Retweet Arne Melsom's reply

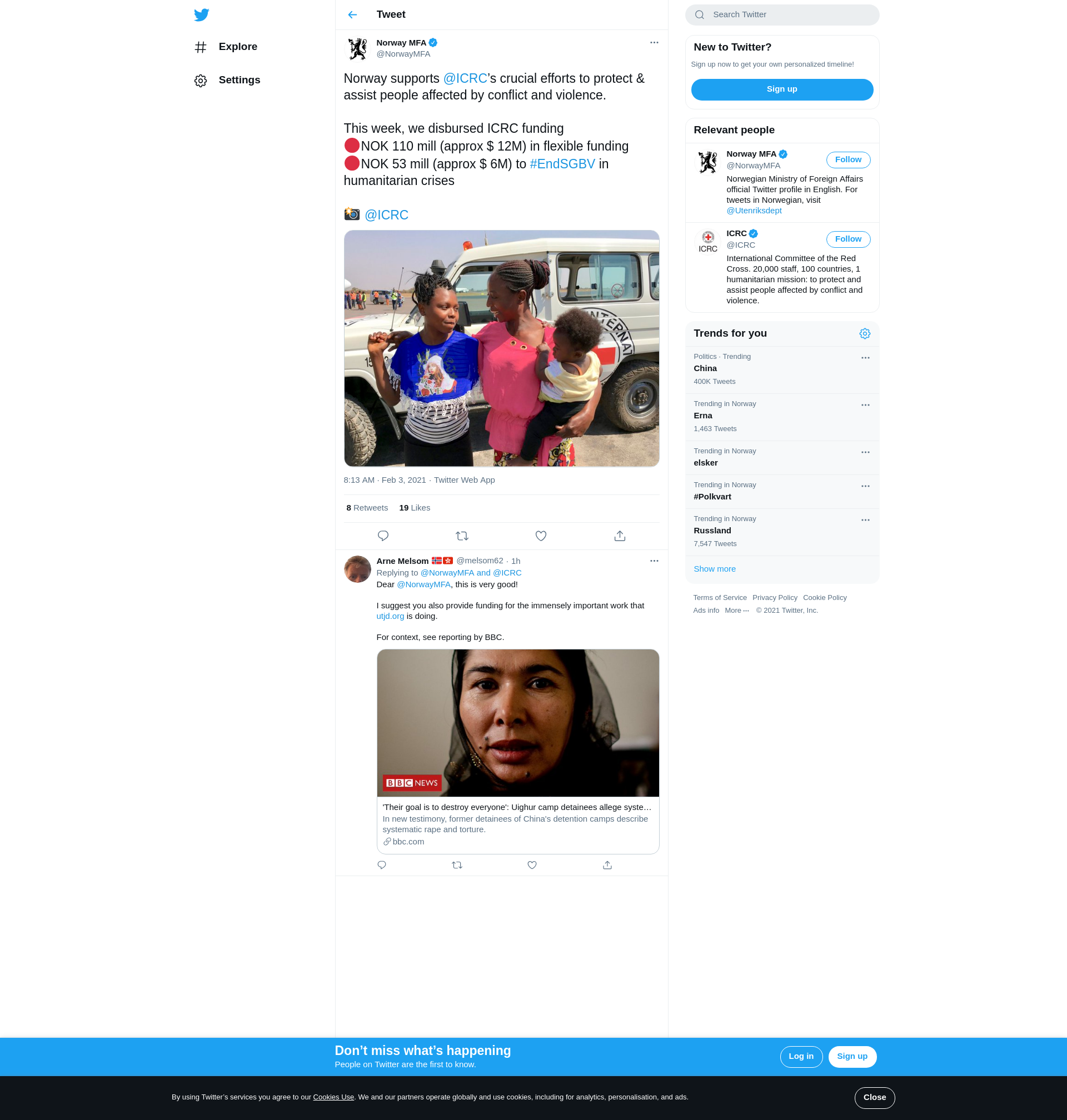click(x=457, y=865)
